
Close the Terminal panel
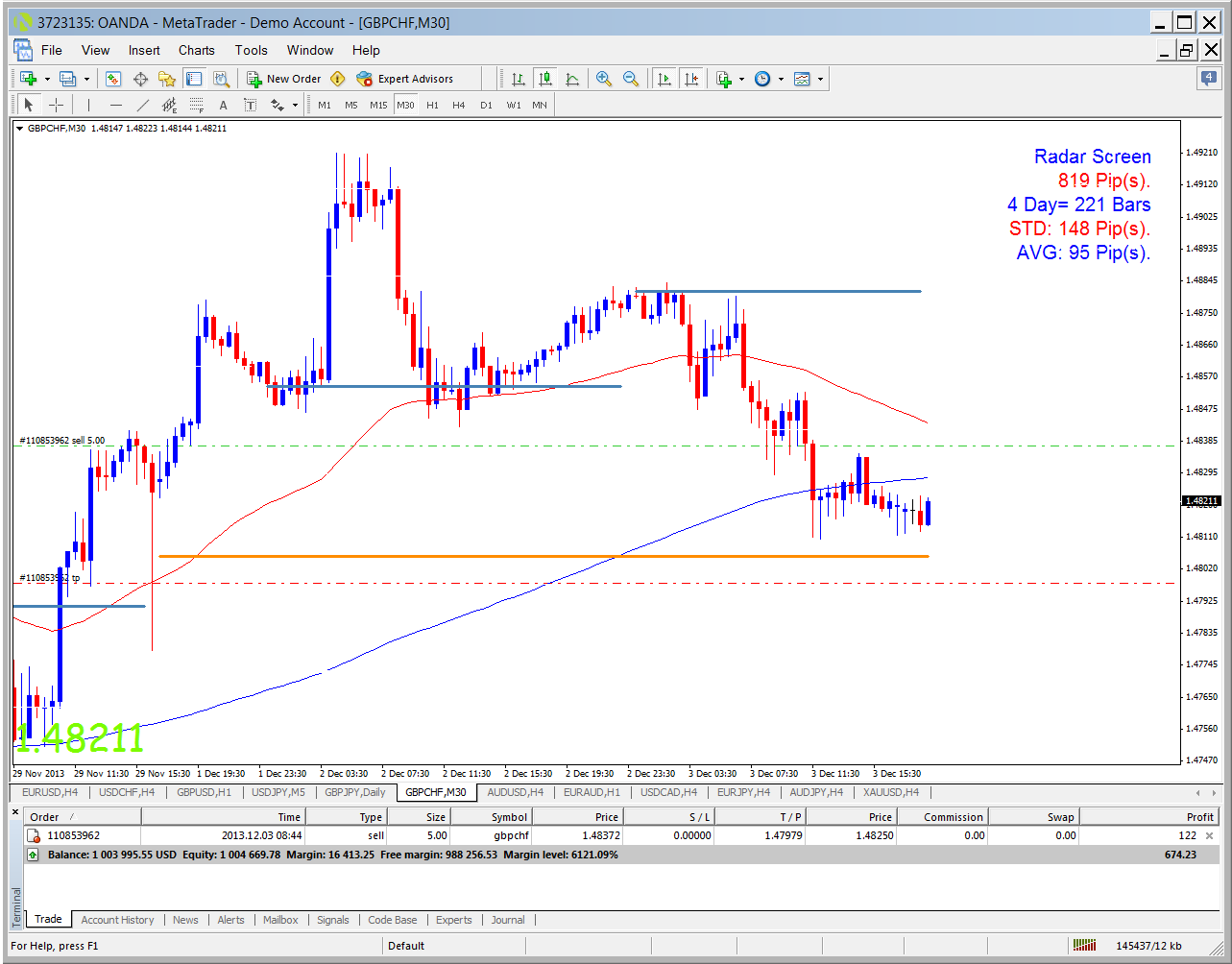point(15,813)
